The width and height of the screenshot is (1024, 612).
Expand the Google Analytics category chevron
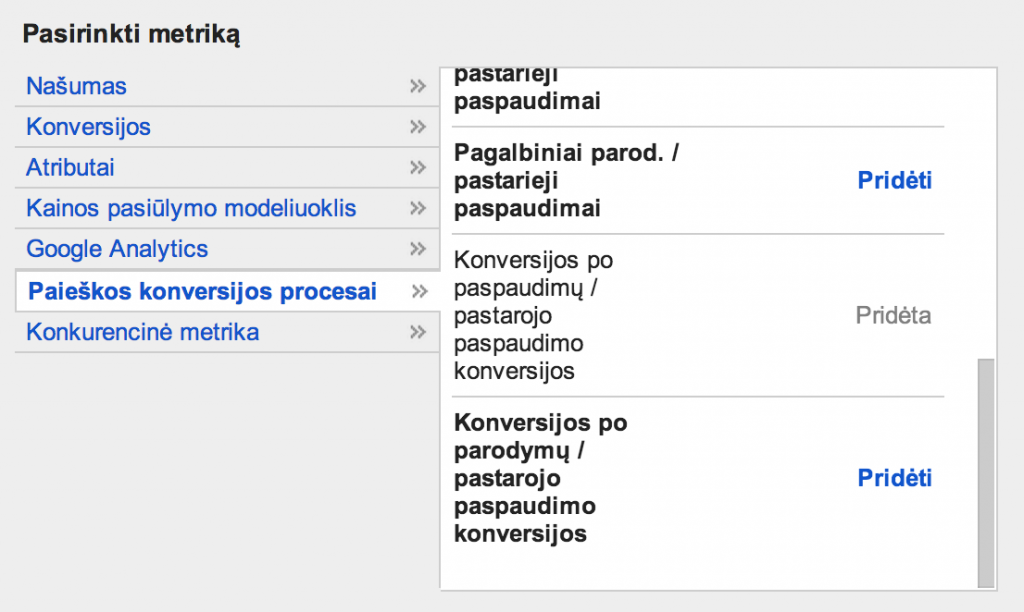pos(417,249)
